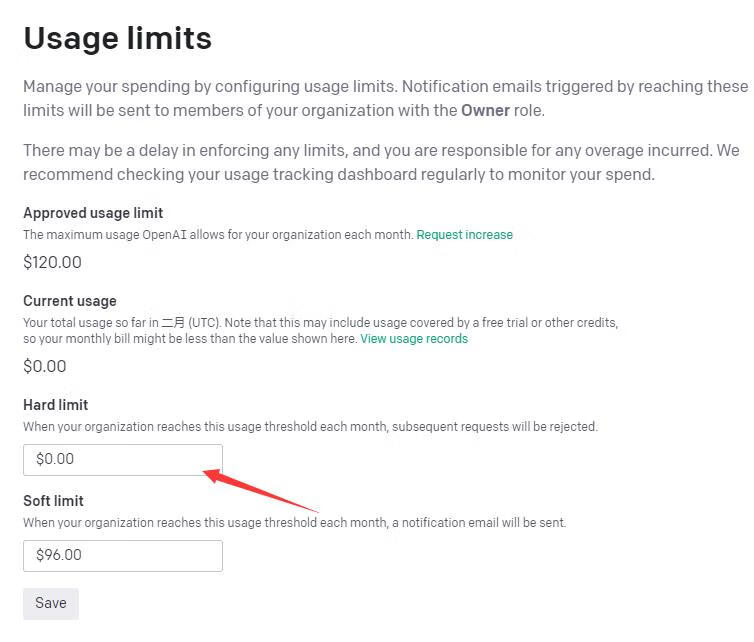The height and width of the screenshot is (642, 754).
Task: Click the Soft limit notification description text
Action: [295, 523]
